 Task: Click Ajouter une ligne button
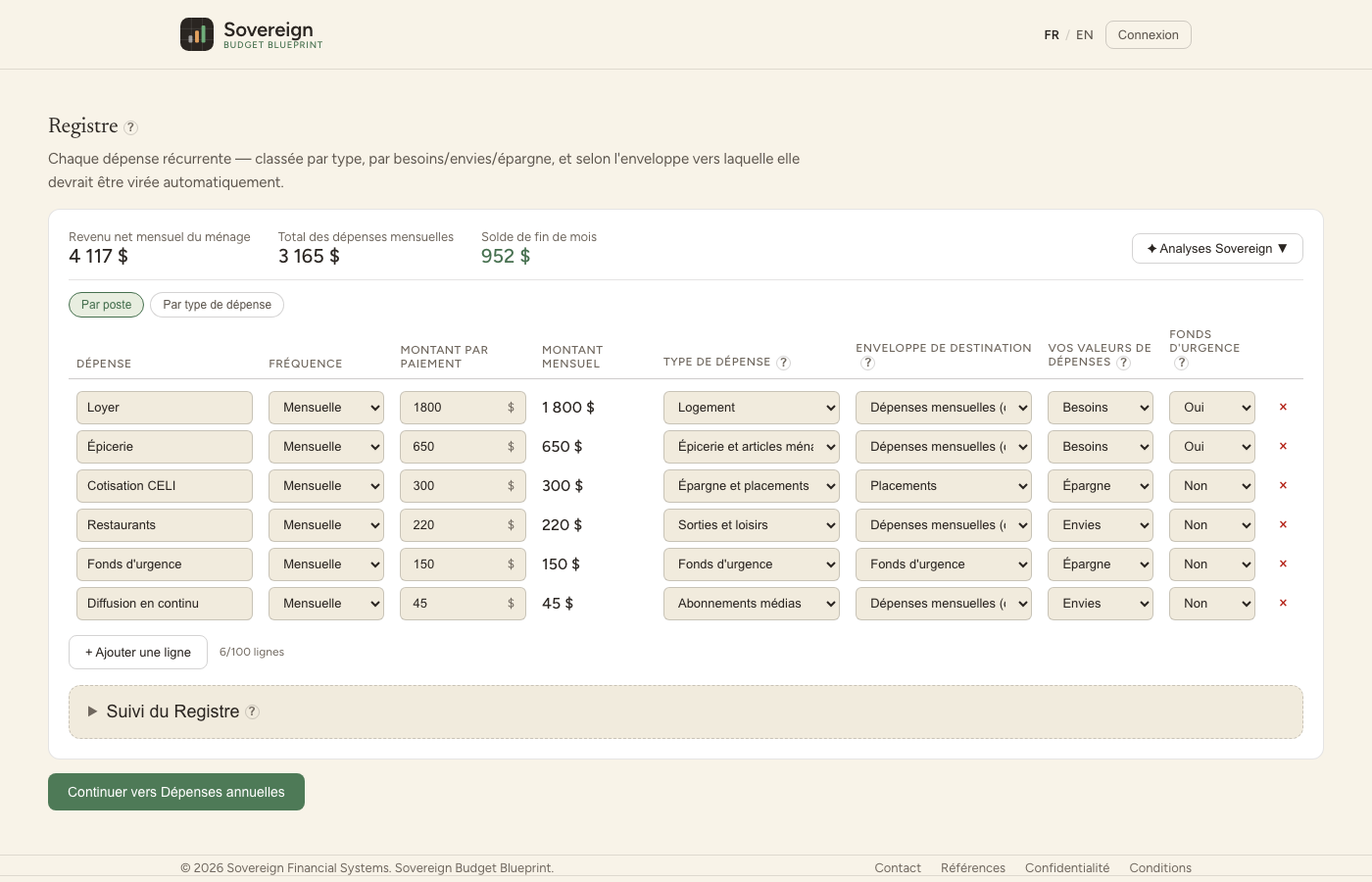click(138, 653)
